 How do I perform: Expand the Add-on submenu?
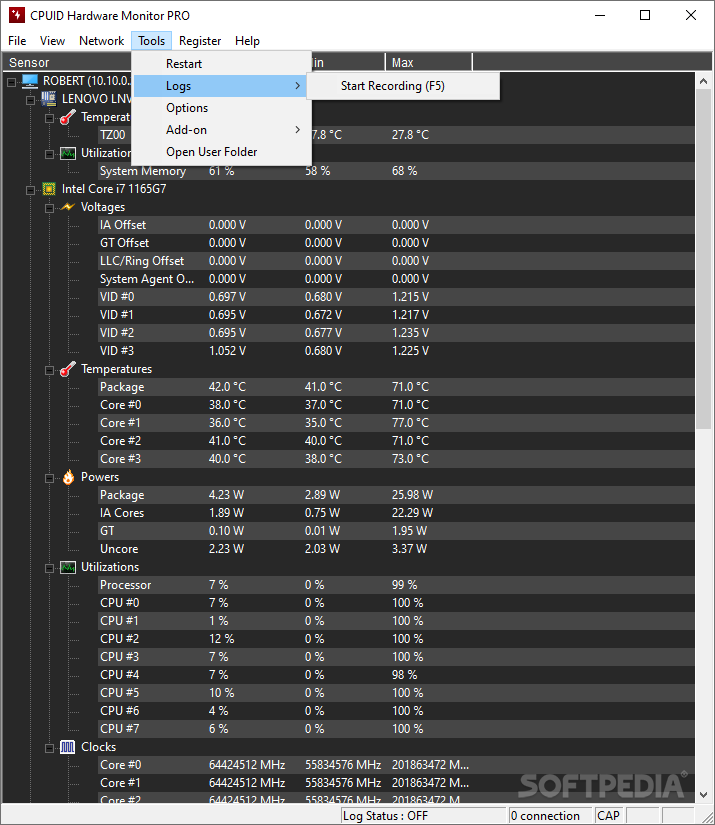[222, 130]
